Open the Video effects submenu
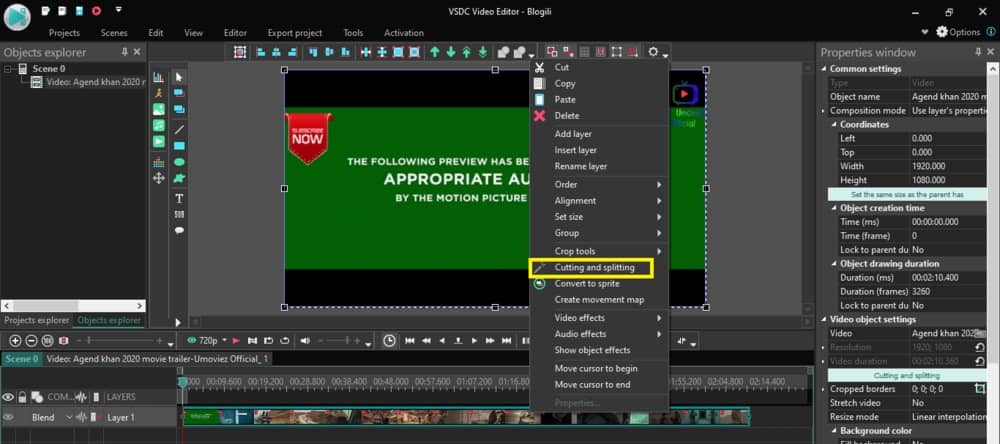1000x444 pixels. [599, 318]
